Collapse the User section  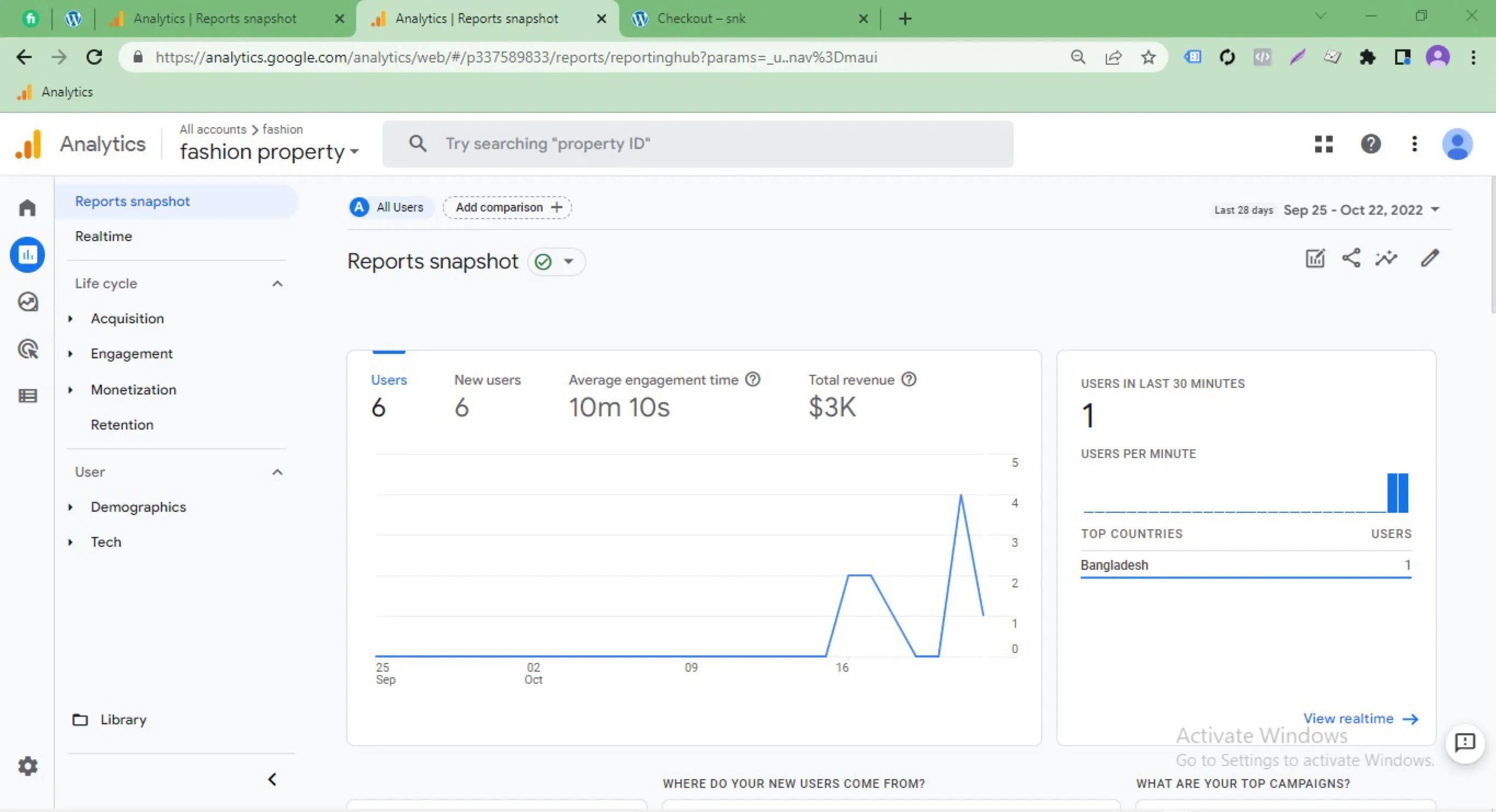tap(278, 472)
